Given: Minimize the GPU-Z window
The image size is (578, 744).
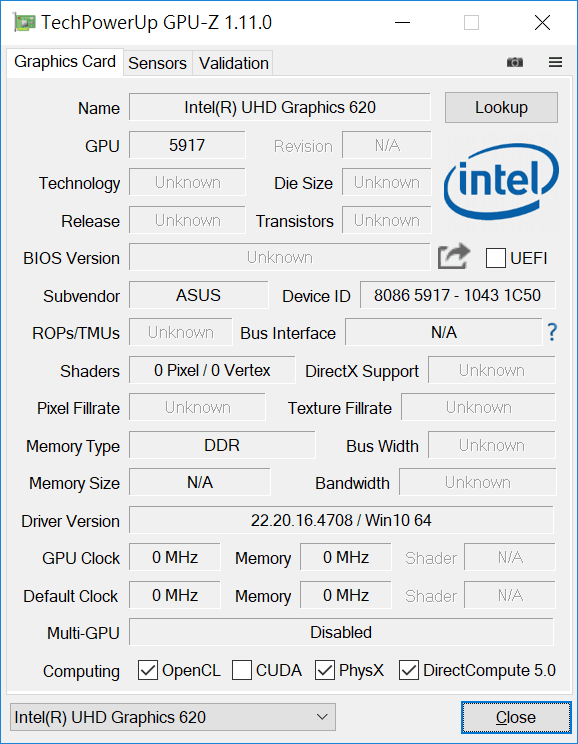Looking at the screenshot, I should (402, 22).
